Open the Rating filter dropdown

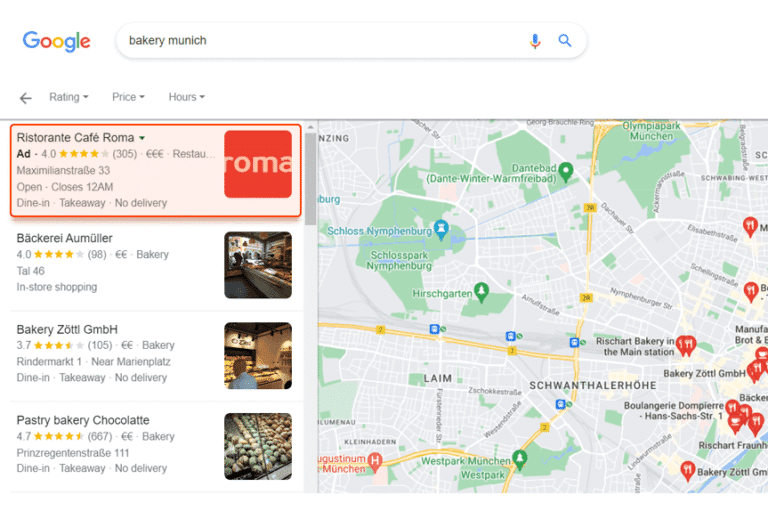click(x=69, y=97)
